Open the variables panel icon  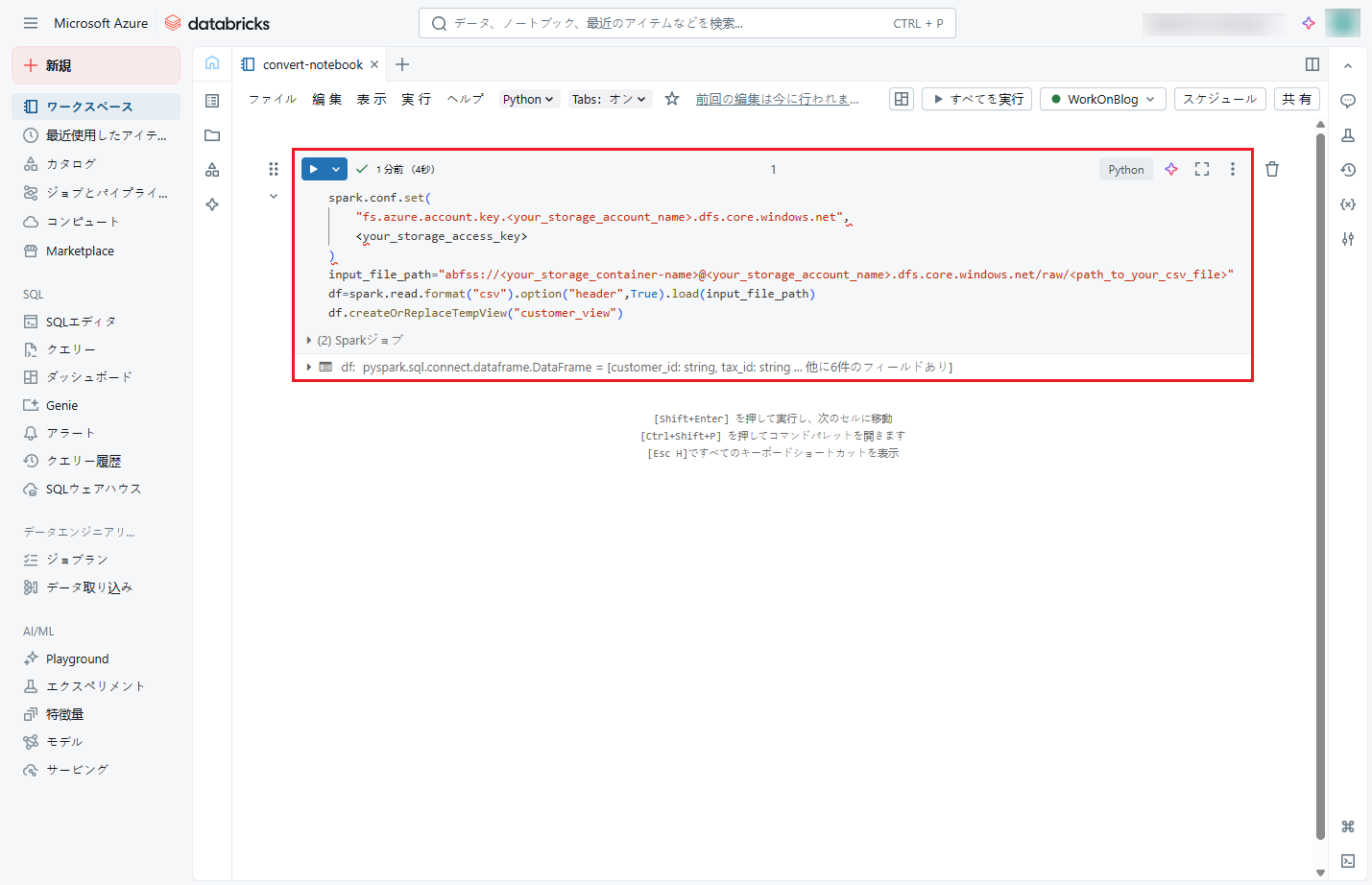coord(1348,204)
